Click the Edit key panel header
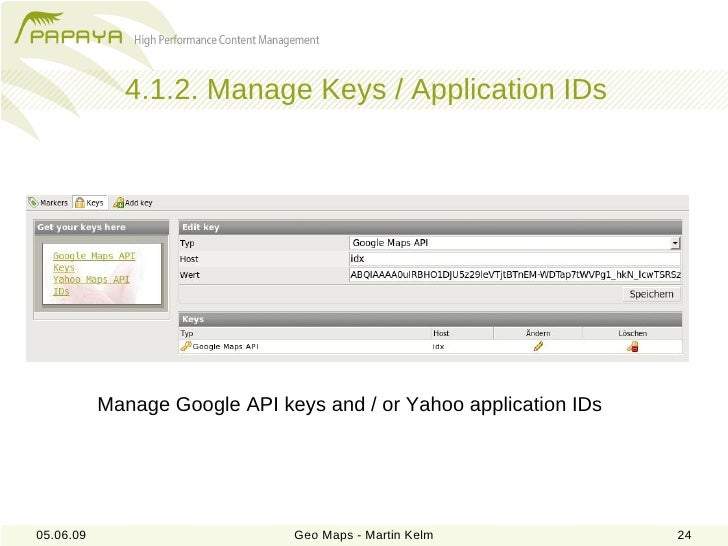This screenshot has width=728, height=546. pos(430,227)
